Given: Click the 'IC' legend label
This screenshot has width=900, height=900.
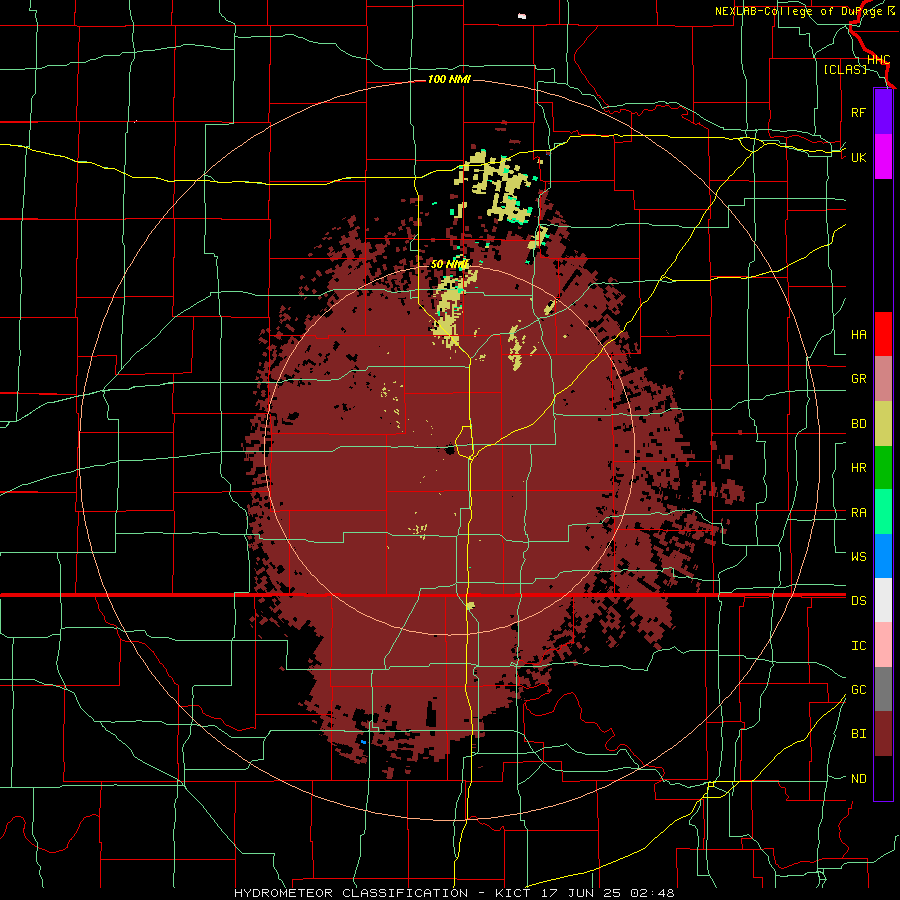Looking at the screenshot, I should click(859, 646).
